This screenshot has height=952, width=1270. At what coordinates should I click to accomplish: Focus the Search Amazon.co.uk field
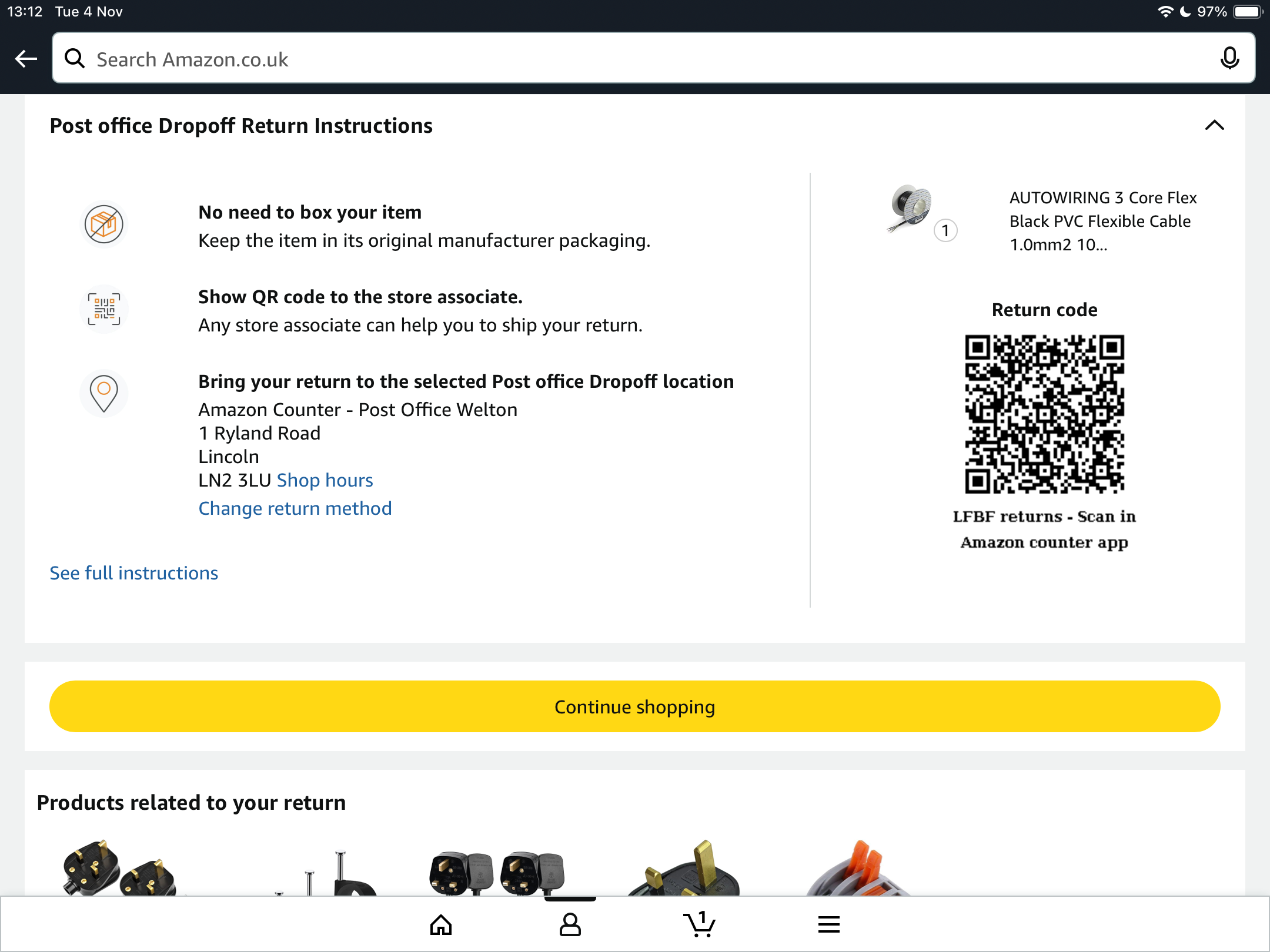point(647,59)
